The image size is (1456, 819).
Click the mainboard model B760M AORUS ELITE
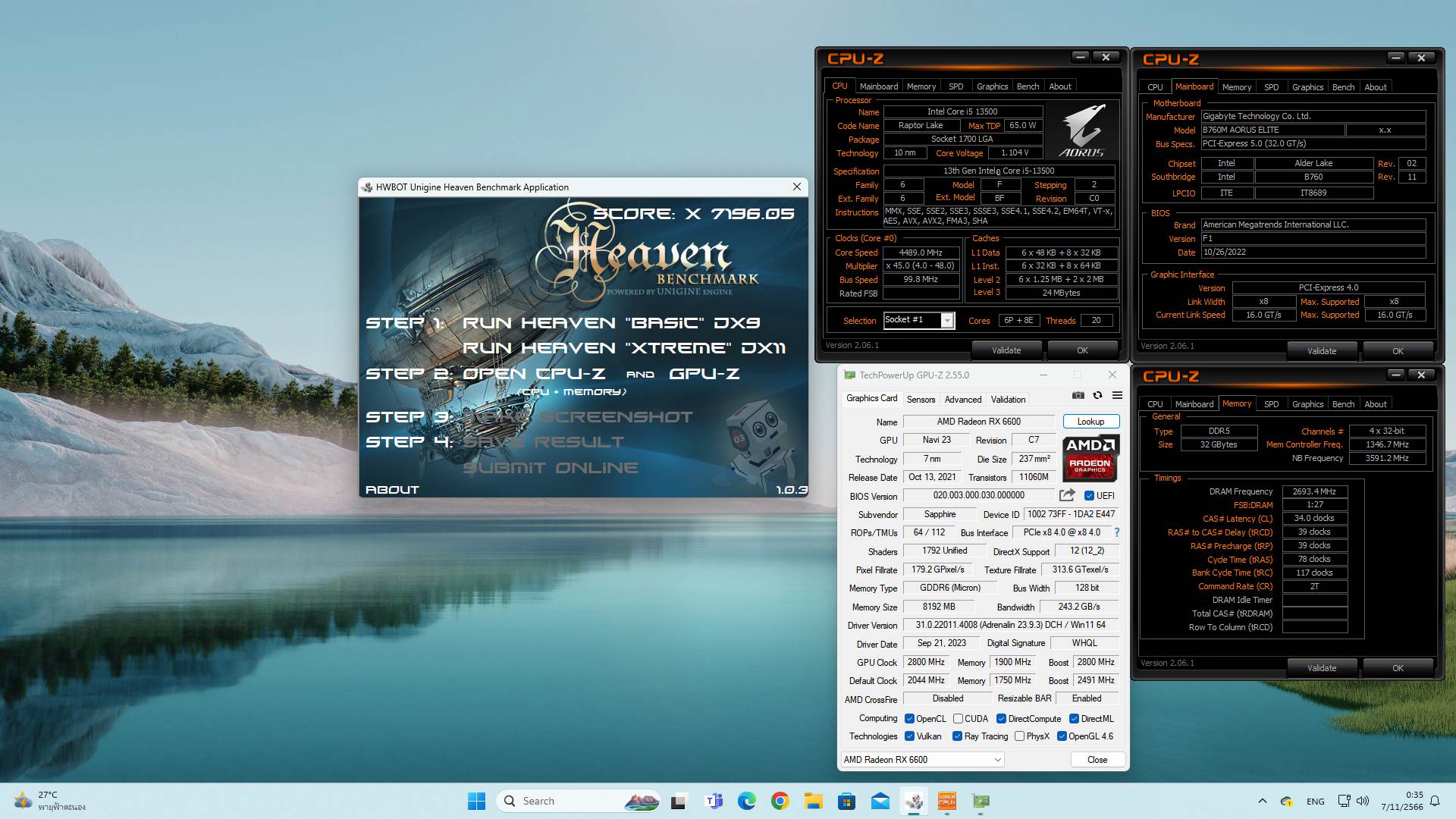click(1272, 130)
